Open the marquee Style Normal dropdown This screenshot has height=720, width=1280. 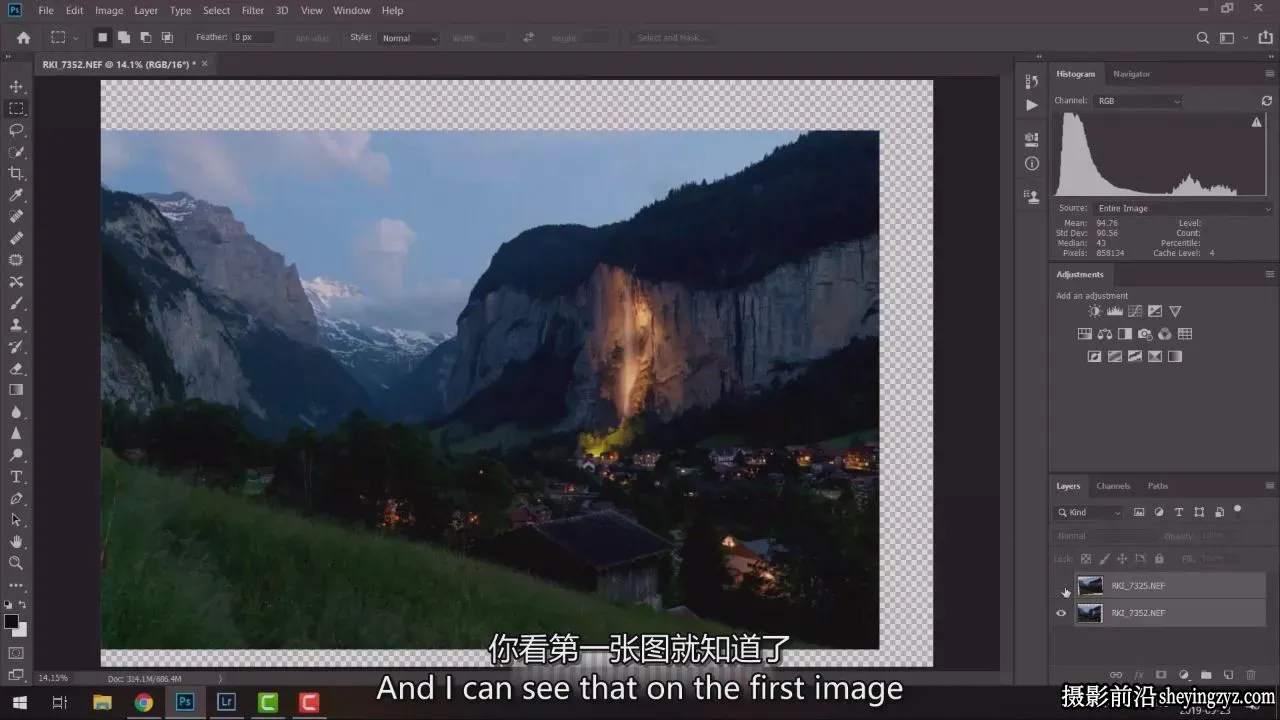coord(408,38)
